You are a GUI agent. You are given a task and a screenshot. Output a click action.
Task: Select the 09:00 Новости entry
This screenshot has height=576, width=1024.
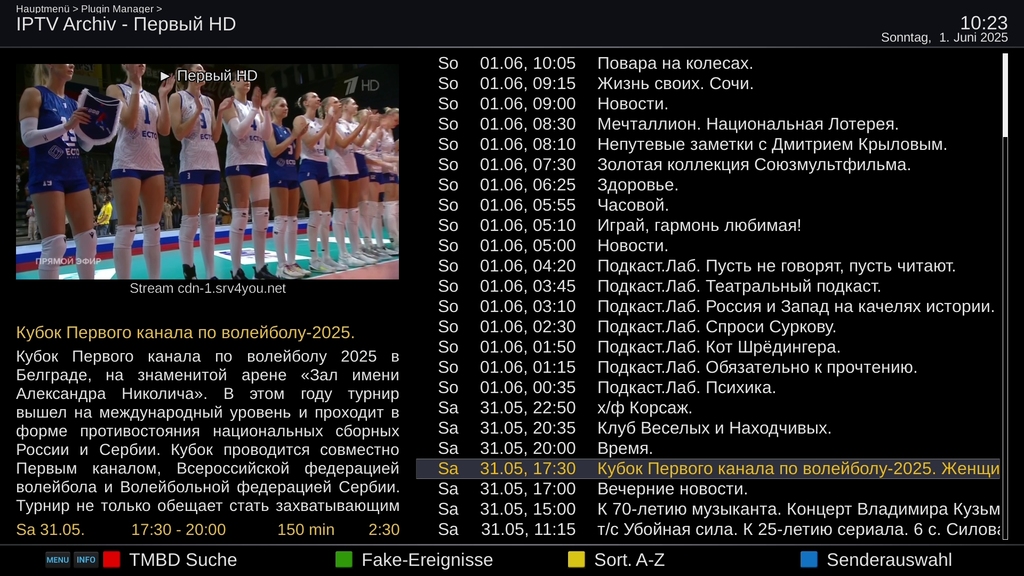point(708,104)
